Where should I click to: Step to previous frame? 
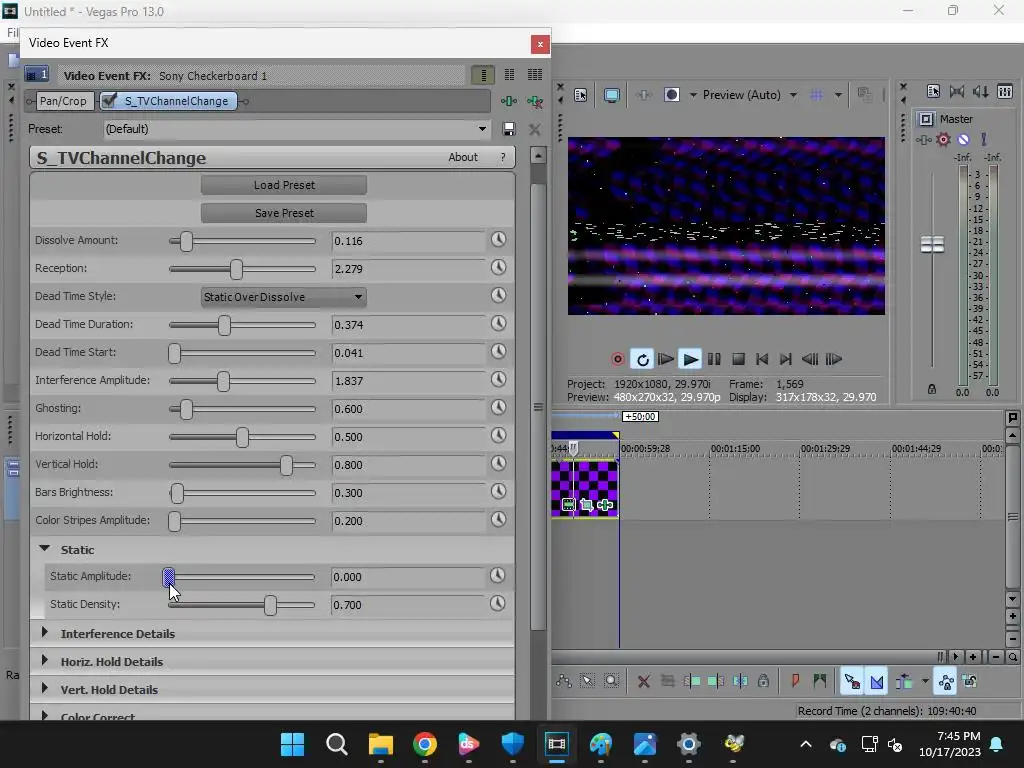point(810,359)
